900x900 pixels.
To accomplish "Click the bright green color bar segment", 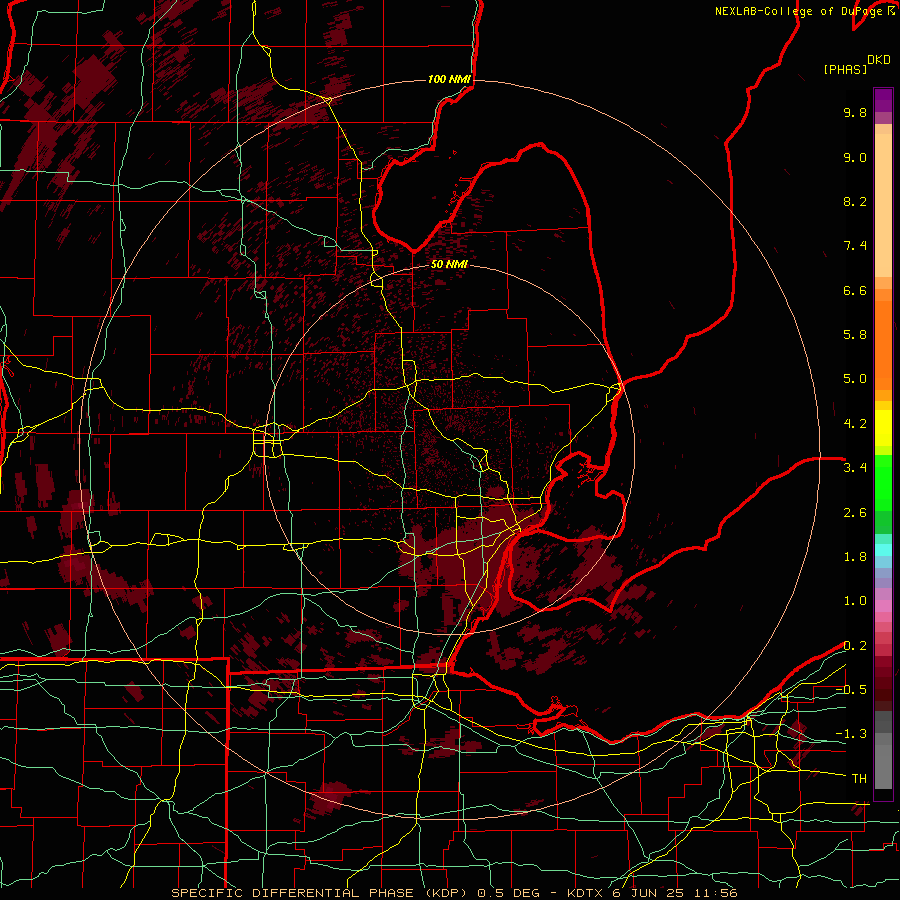I will tap(883, 483).
